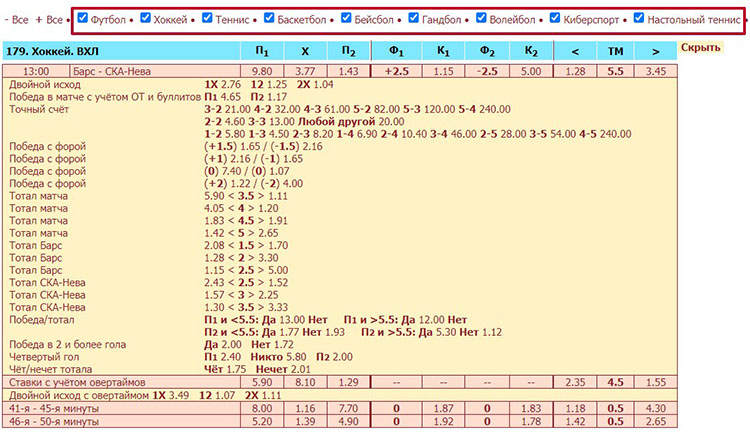Uncheck the Бейсбол checkbox

[x=347, y=18]
